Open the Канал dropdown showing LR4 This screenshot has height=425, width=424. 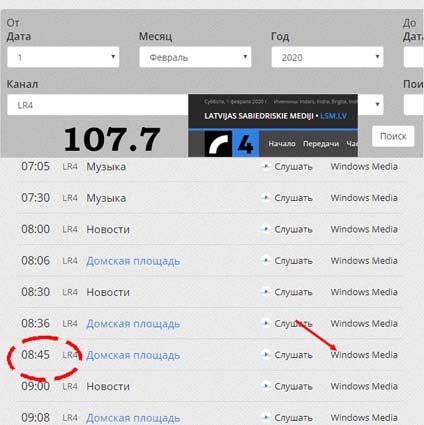(195, 105)
